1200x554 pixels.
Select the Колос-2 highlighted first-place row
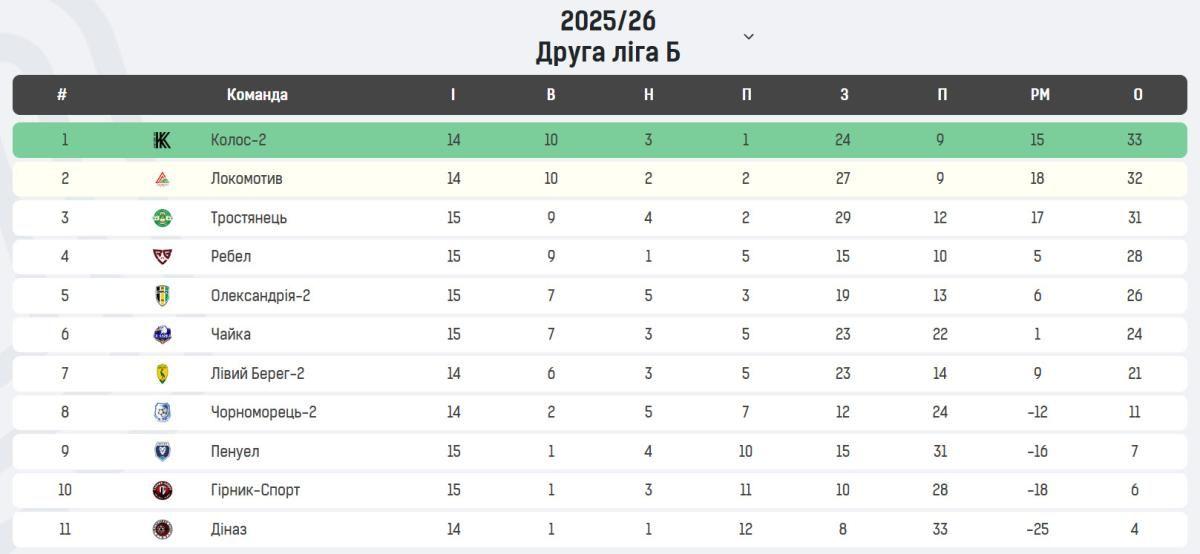pyautogui.click(x=600, y=140)
